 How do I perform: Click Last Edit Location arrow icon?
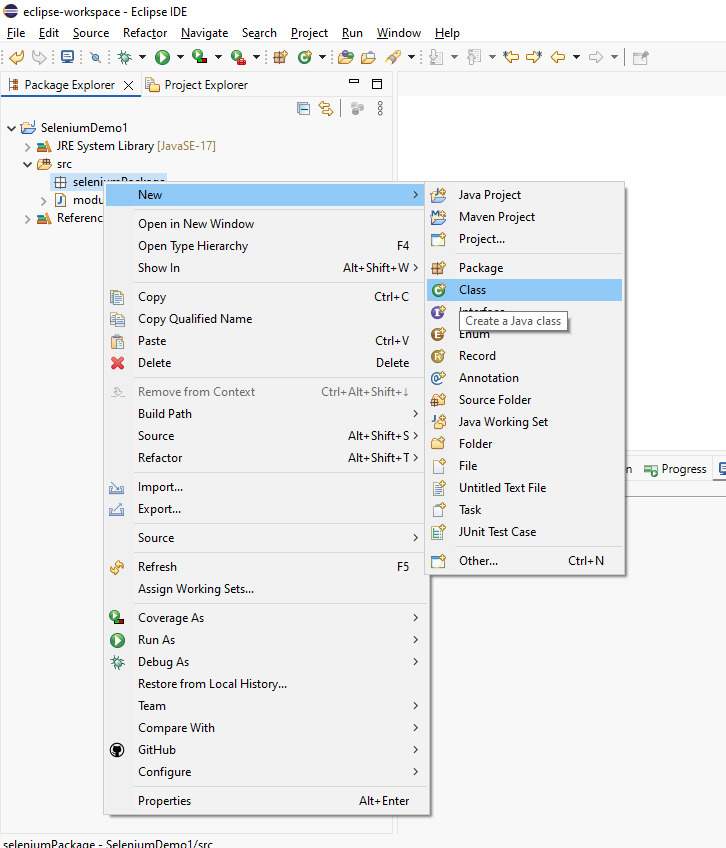(x=511, y=57)
